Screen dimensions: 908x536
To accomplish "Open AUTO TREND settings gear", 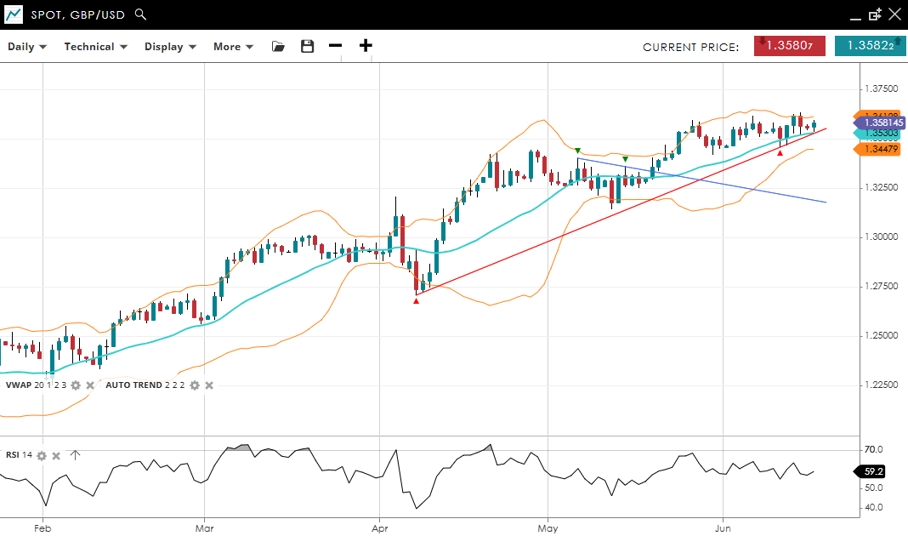I will pos(194,385).
